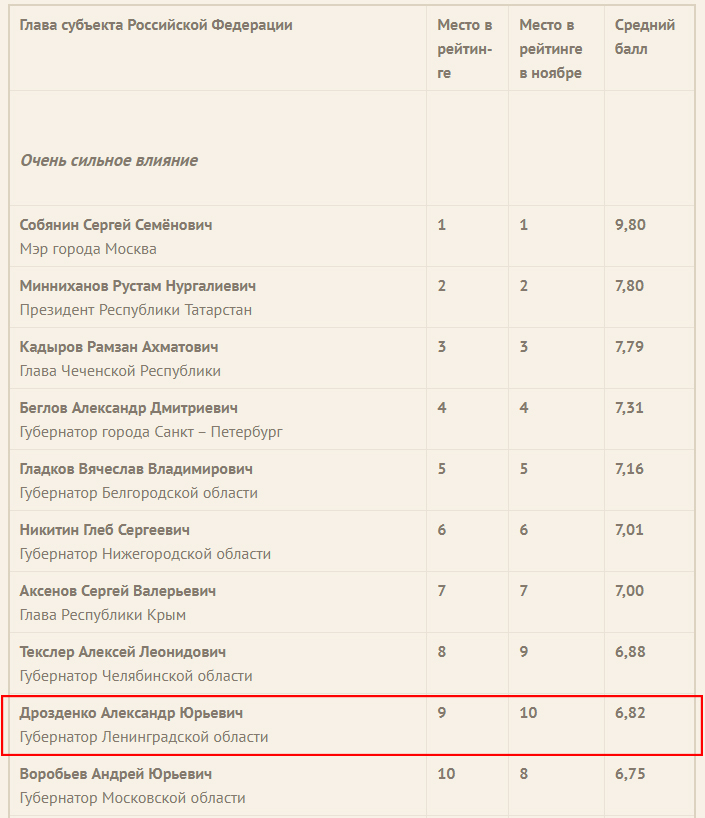Click the average score 7,31
The image size is (705, 818).
(630, 408)
